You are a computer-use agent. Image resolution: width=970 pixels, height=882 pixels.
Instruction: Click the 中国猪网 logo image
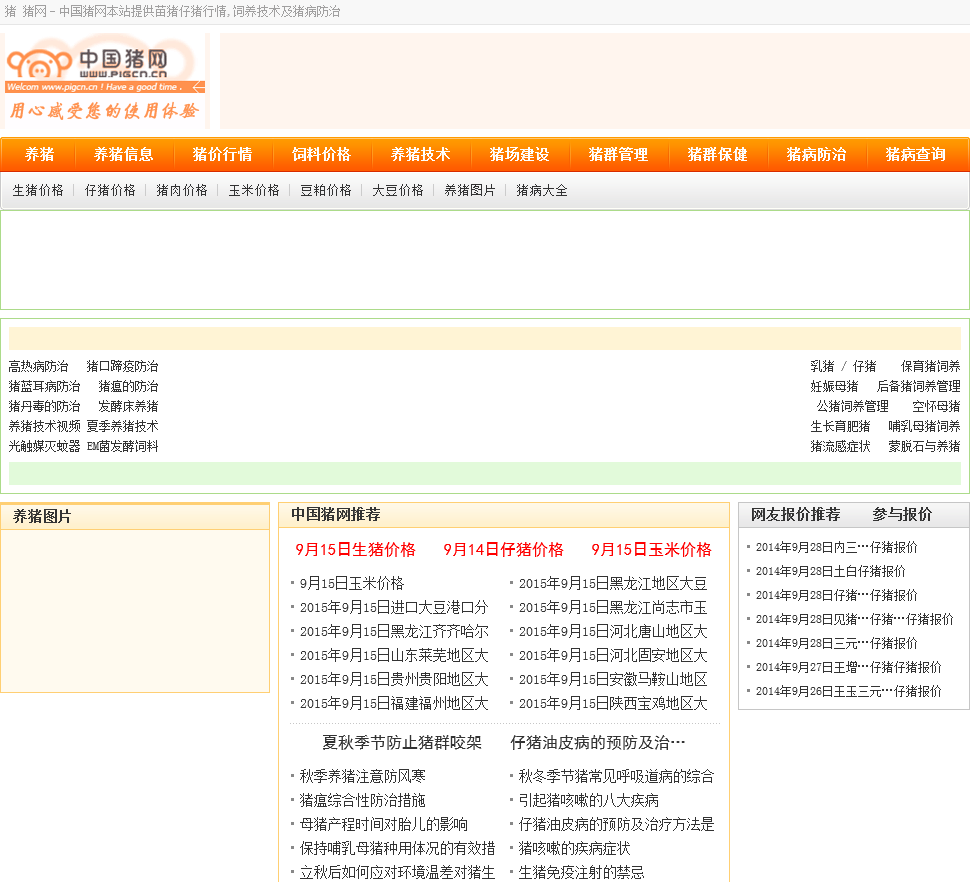[x=105, y=80]
